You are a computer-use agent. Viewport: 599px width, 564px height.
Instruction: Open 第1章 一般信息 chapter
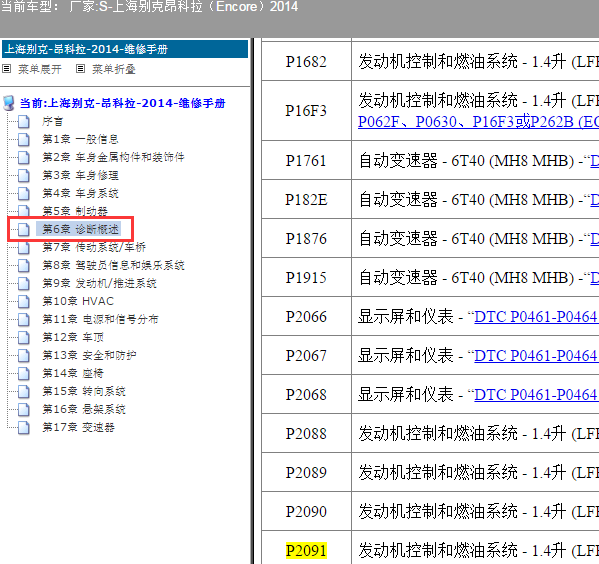click(80, 139)
